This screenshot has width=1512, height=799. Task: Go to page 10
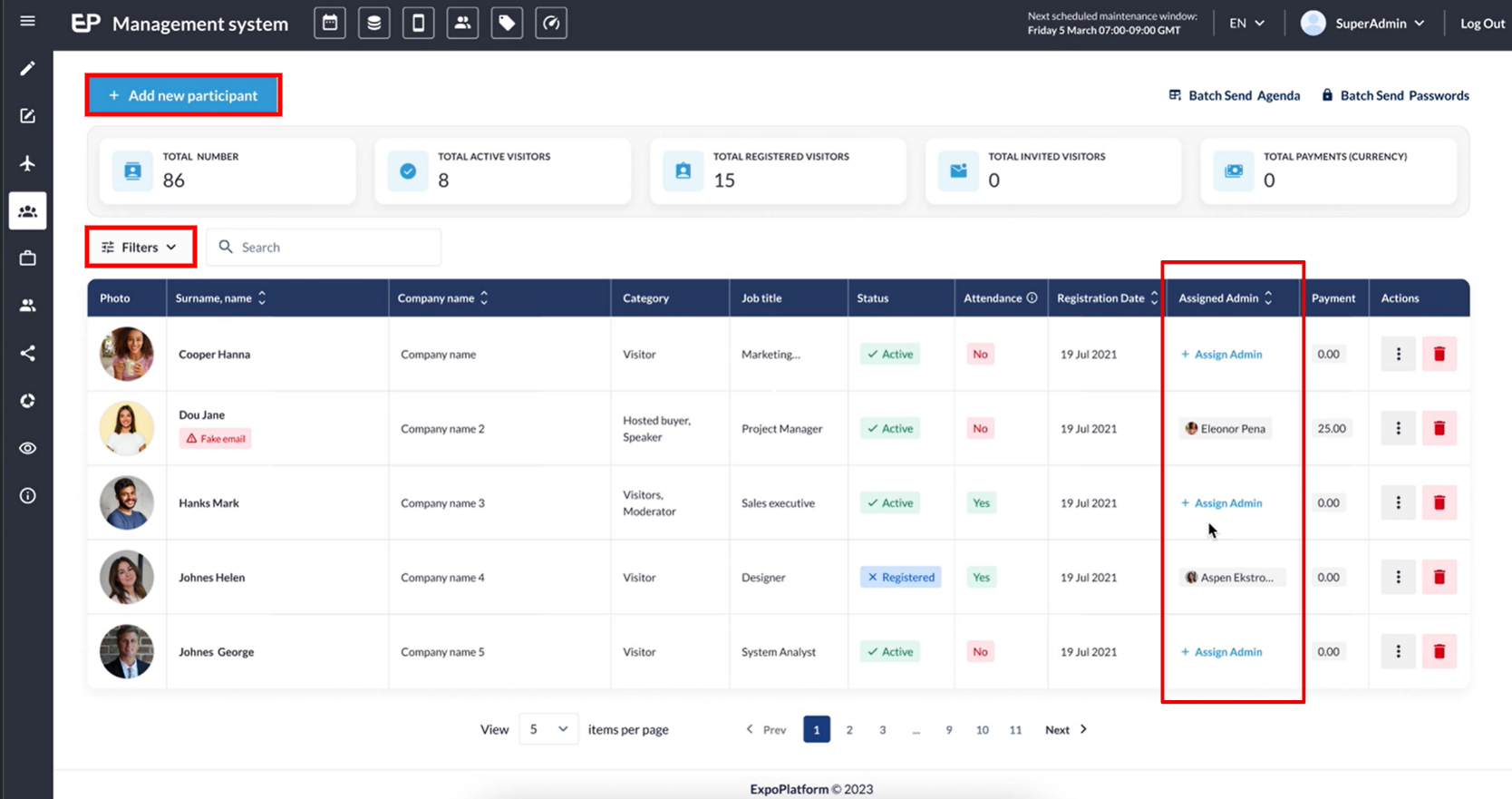(x=982, y=729)
